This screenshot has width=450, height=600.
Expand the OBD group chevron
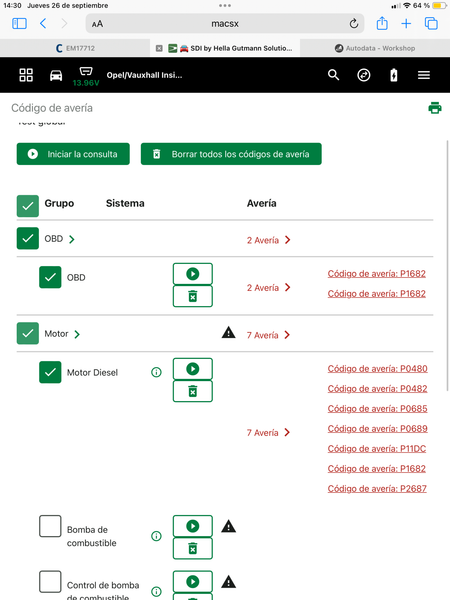(72, 240)
